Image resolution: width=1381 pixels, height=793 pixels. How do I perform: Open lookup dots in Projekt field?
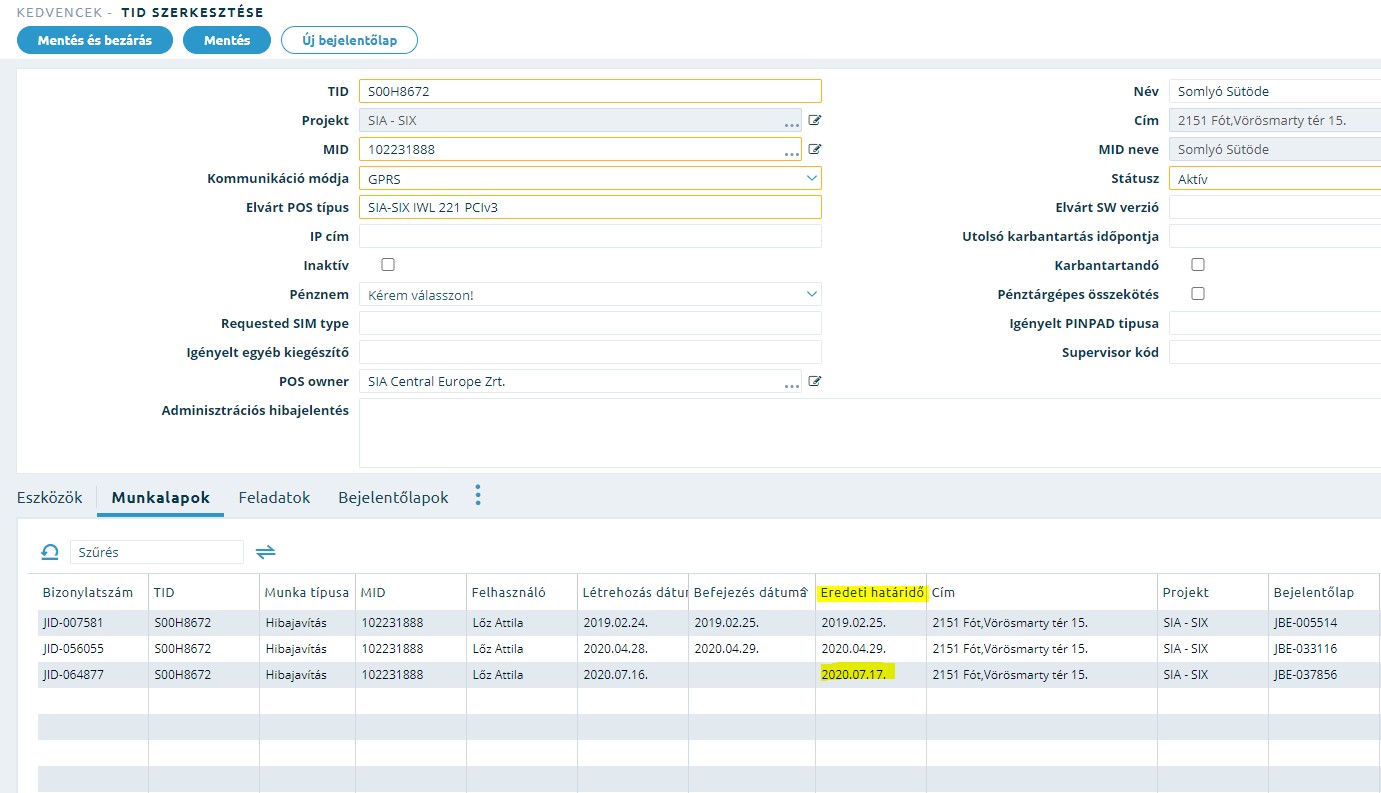(x=791, y=123)
